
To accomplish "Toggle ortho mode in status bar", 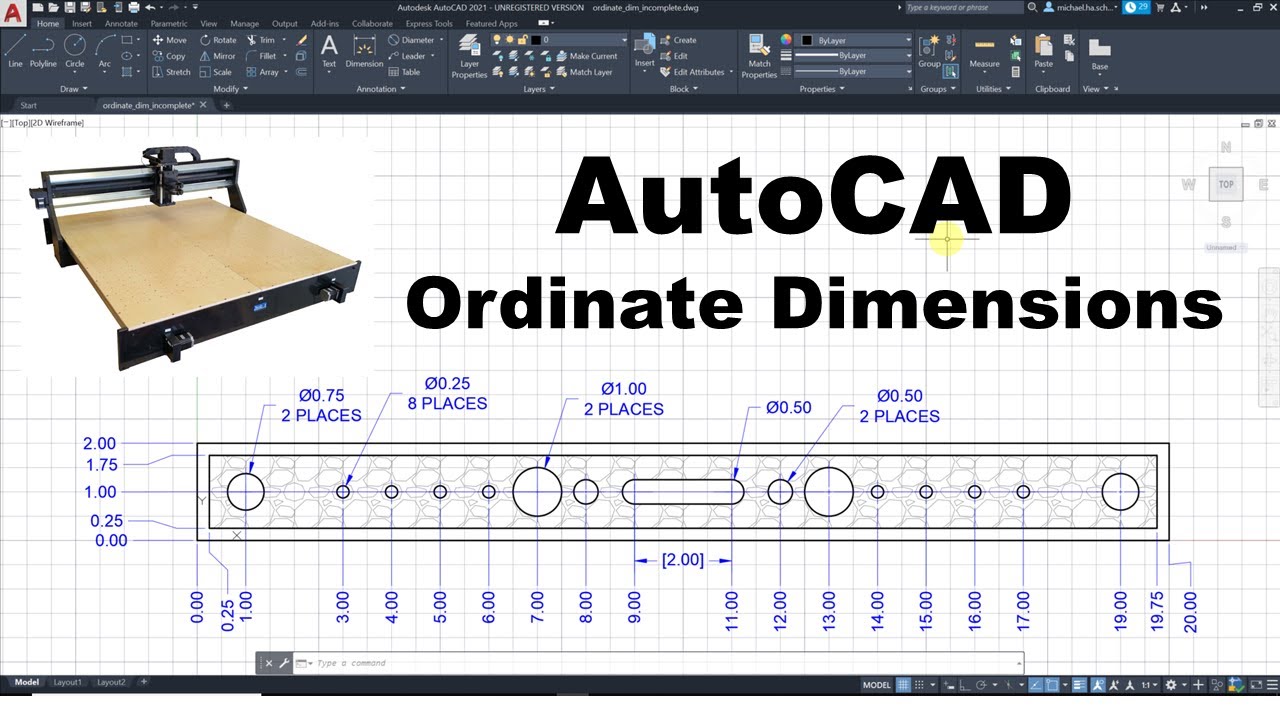I will tap(965, 685).
